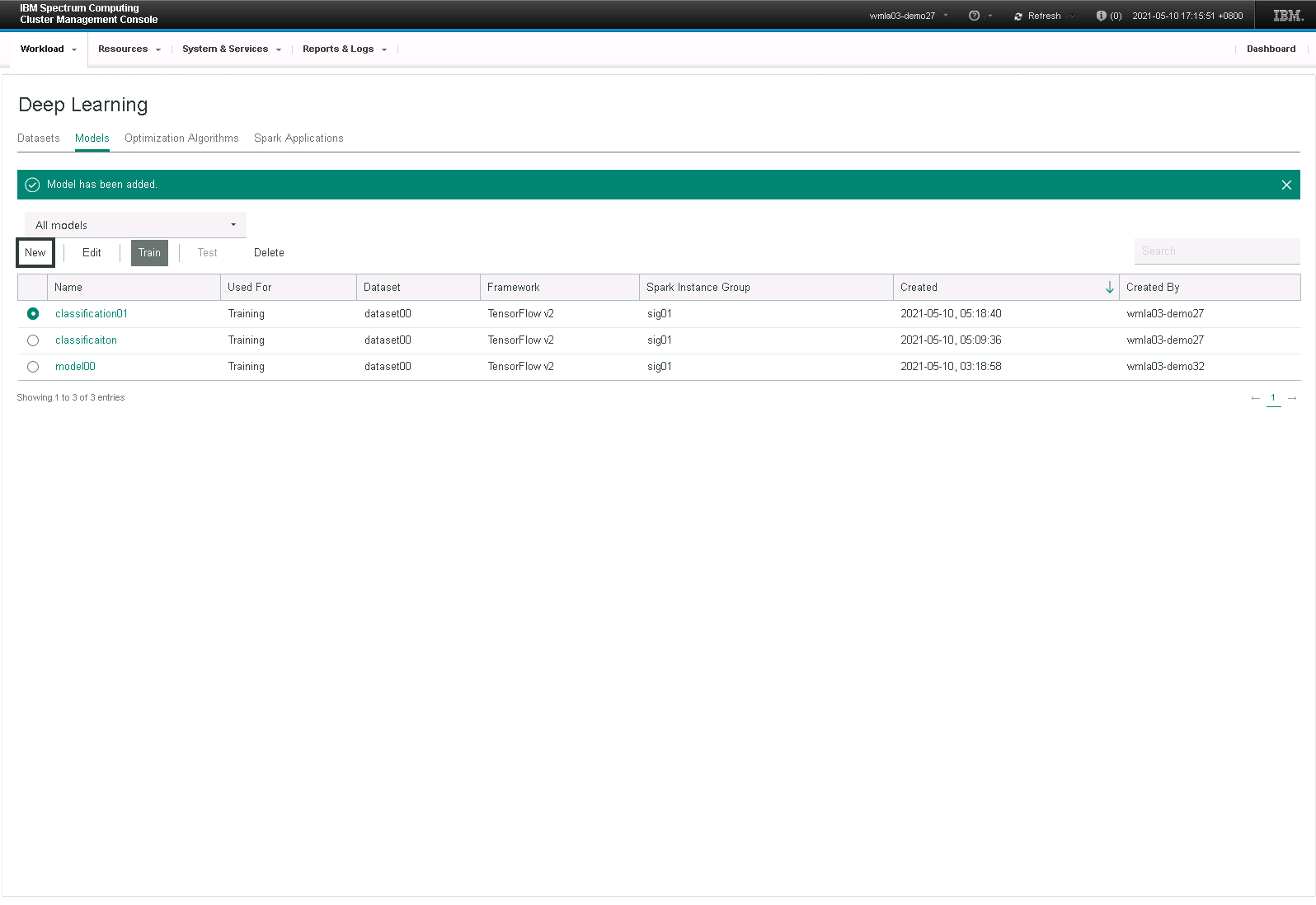1316x905 pixels.
Task: Open the Dashboard link
Action: coord(1271,49)
